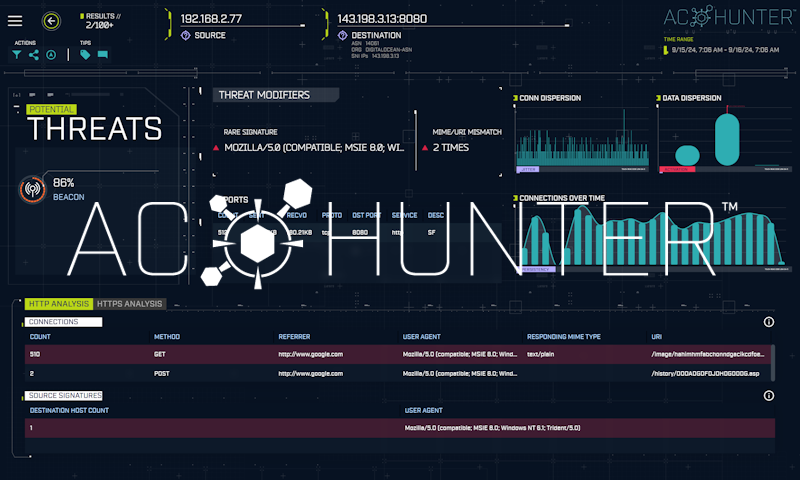Select the GET connection row with count 510

[398, 354]
